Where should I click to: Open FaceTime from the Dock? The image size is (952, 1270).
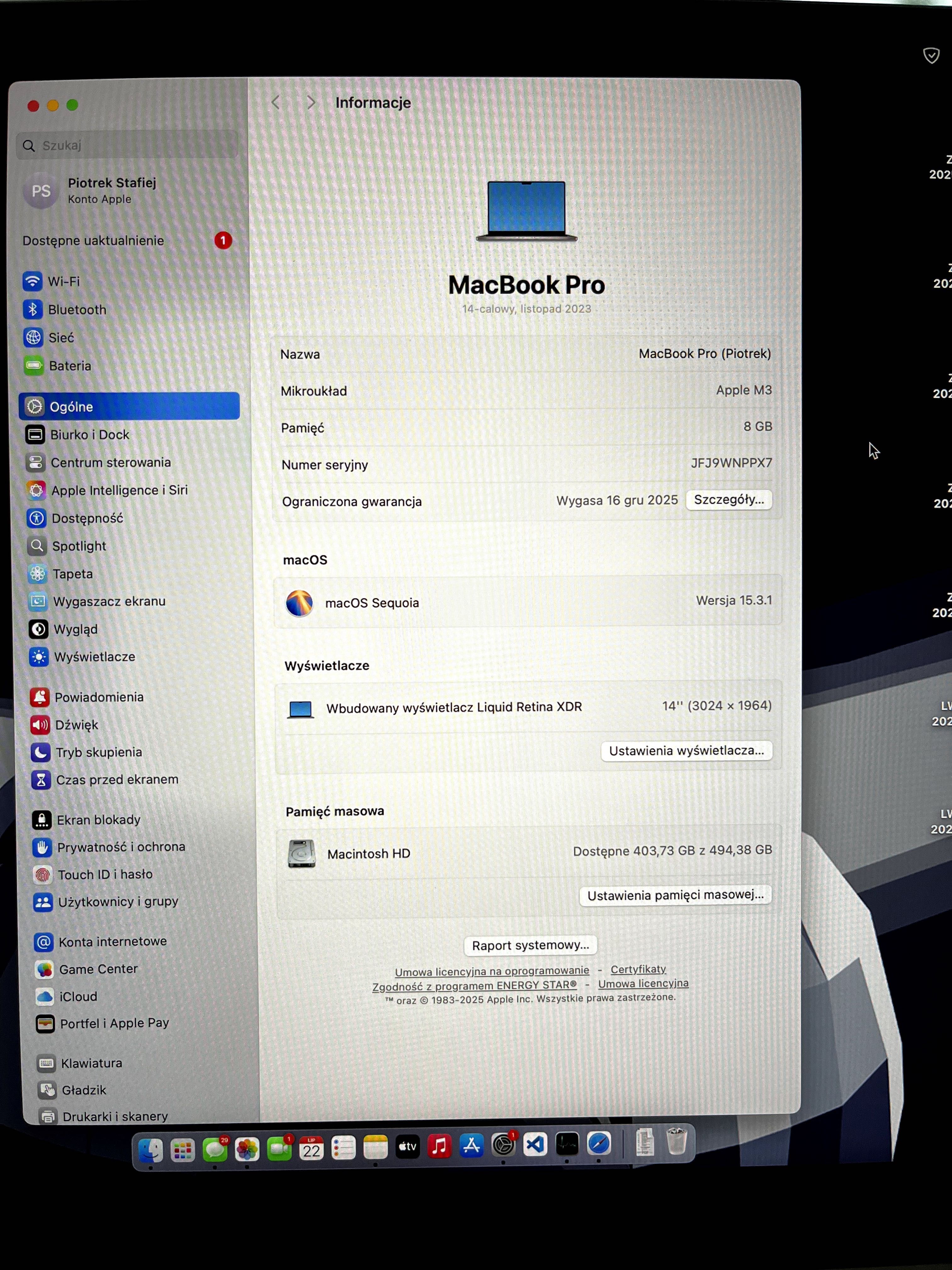coord(279,1148)
